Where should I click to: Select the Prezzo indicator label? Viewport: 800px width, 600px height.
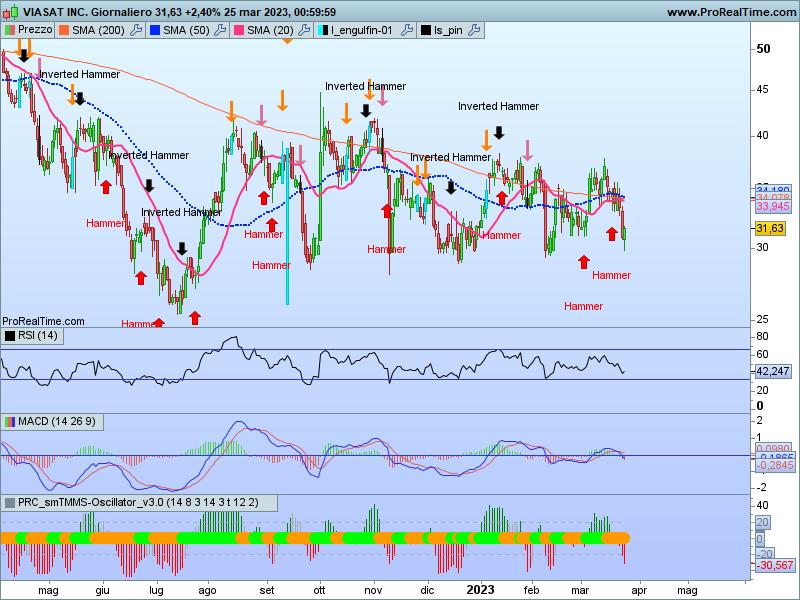(x=35, y=30)
